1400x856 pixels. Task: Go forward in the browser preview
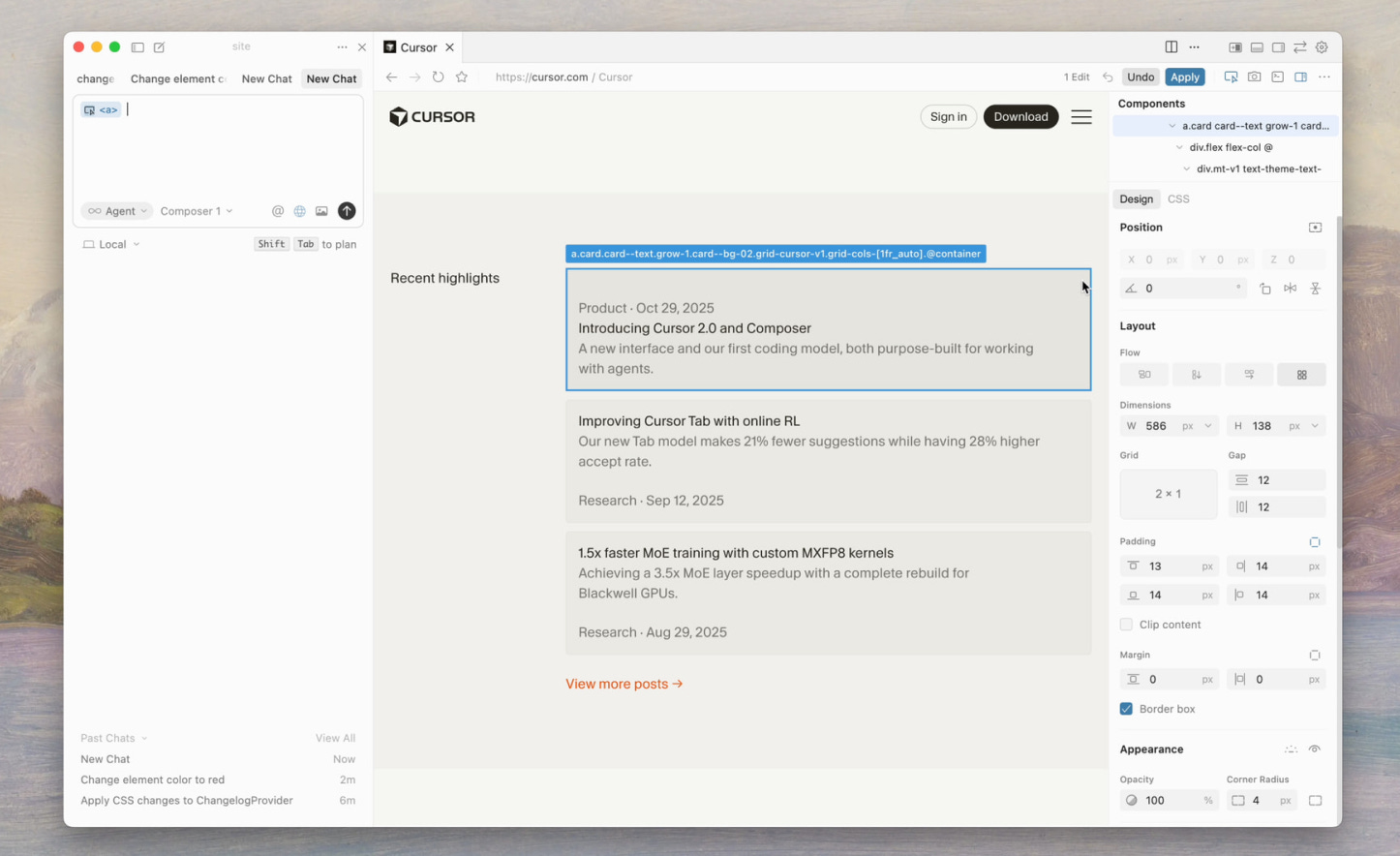coord(414,77)
